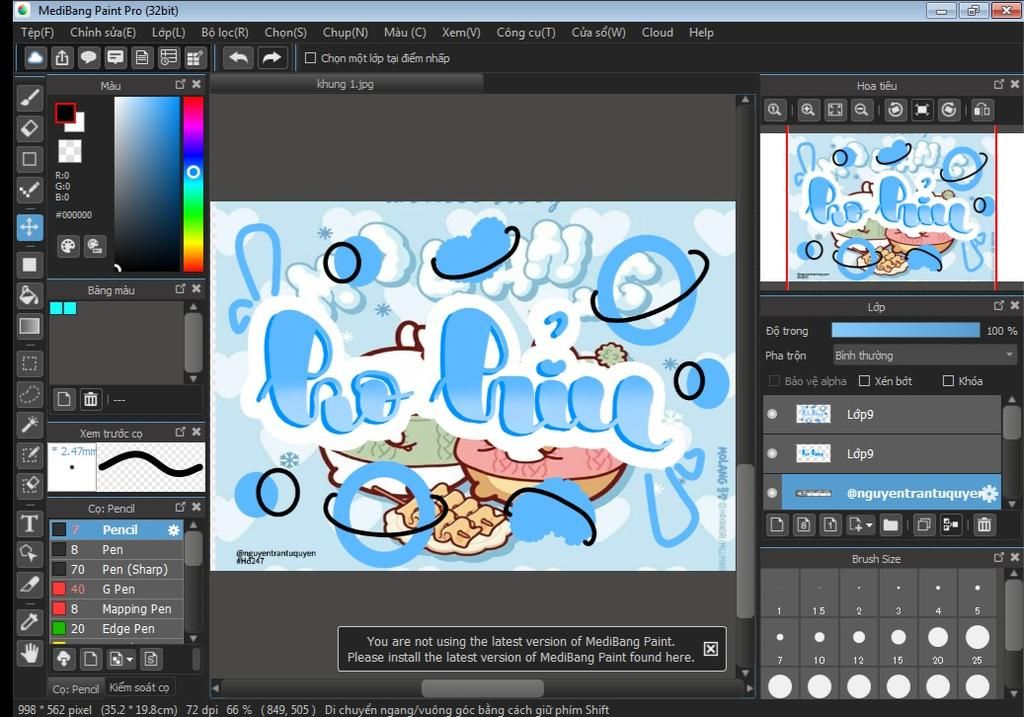Pick the first cyan swatch in Bảng màu
The image size is (1024, 717).
[56, 308]
